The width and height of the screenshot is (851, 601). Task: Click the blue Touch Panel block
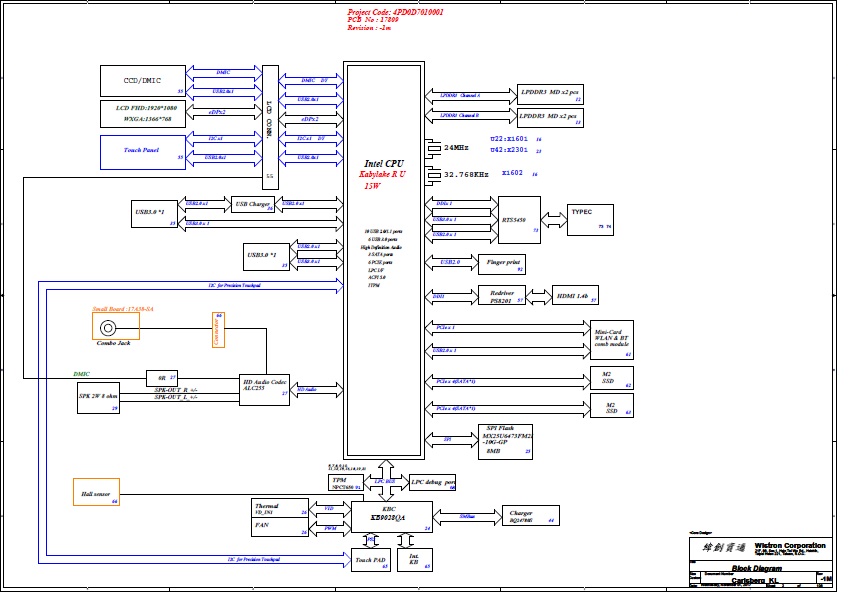[x=143, y=152]
